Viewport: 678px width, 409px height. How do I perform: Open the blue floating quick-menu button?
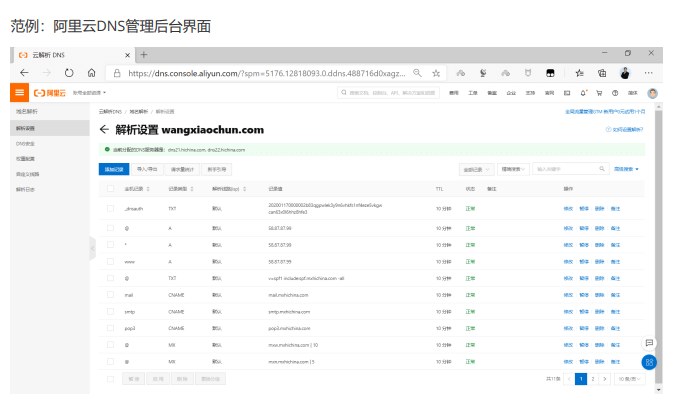649,362
